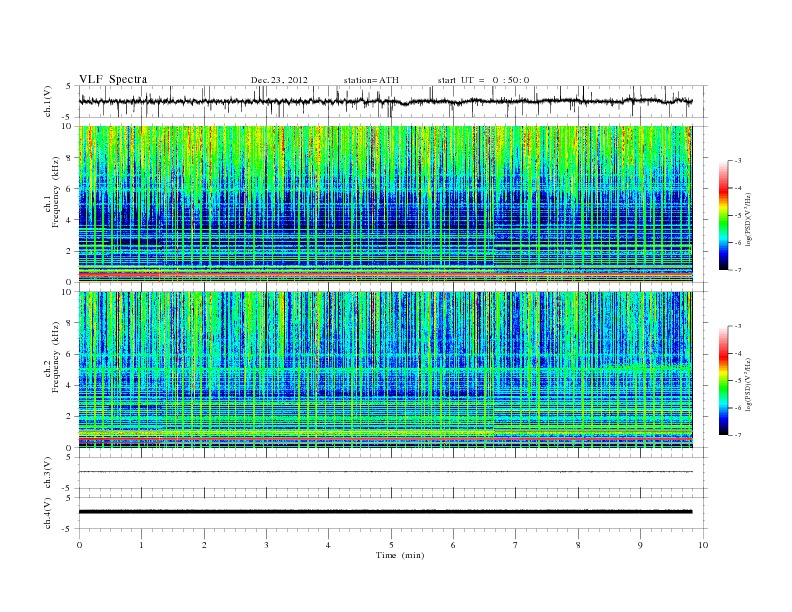Click the ch.1 colorbar "log(PSD)(V²/Hz)" label
Image resolution: width=792 pixels, height=612 pixels.
tap(748, 220)
